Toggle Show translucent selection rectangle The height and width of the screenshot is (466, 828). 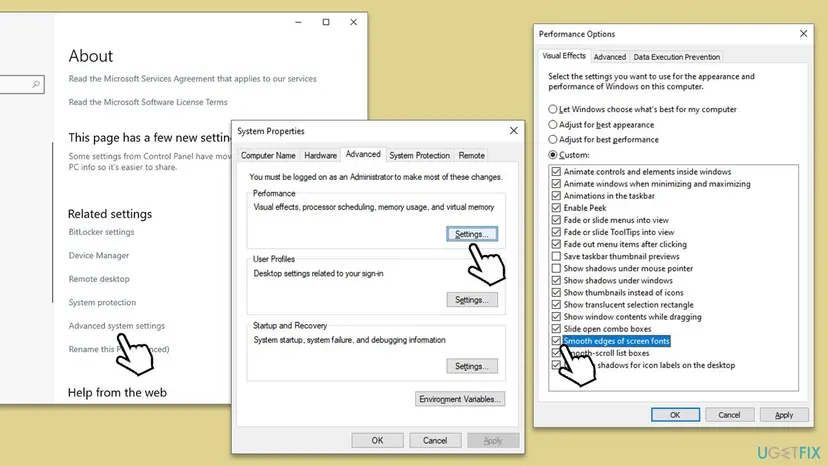tap(556, 305)
